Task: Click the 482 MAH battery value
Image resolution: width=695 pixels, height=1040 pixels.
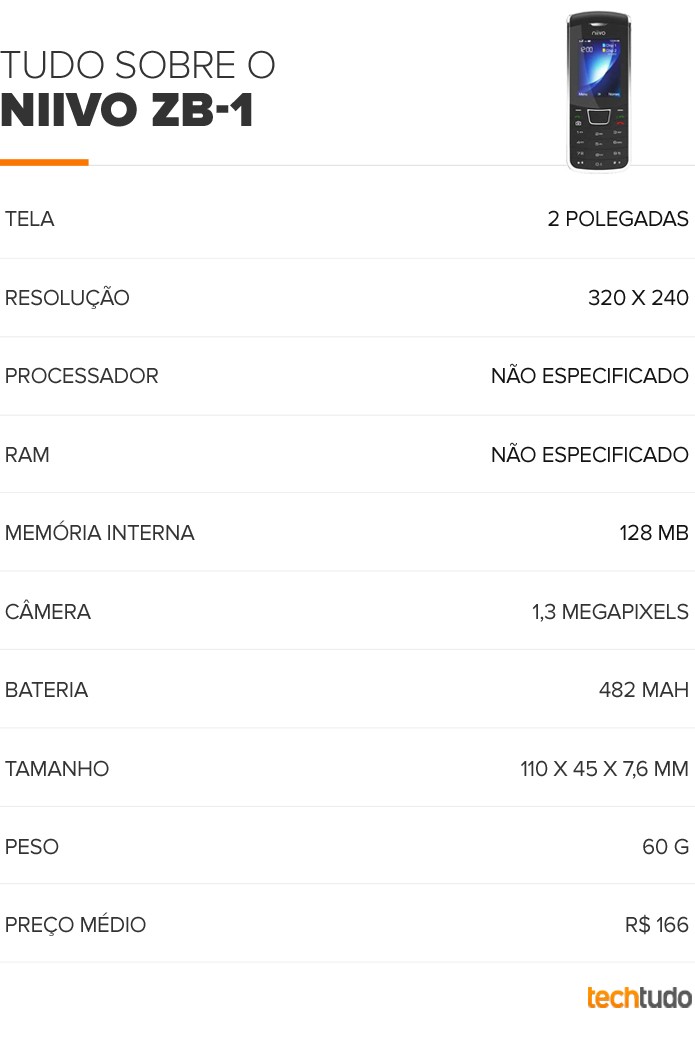Action: point(644,690)
